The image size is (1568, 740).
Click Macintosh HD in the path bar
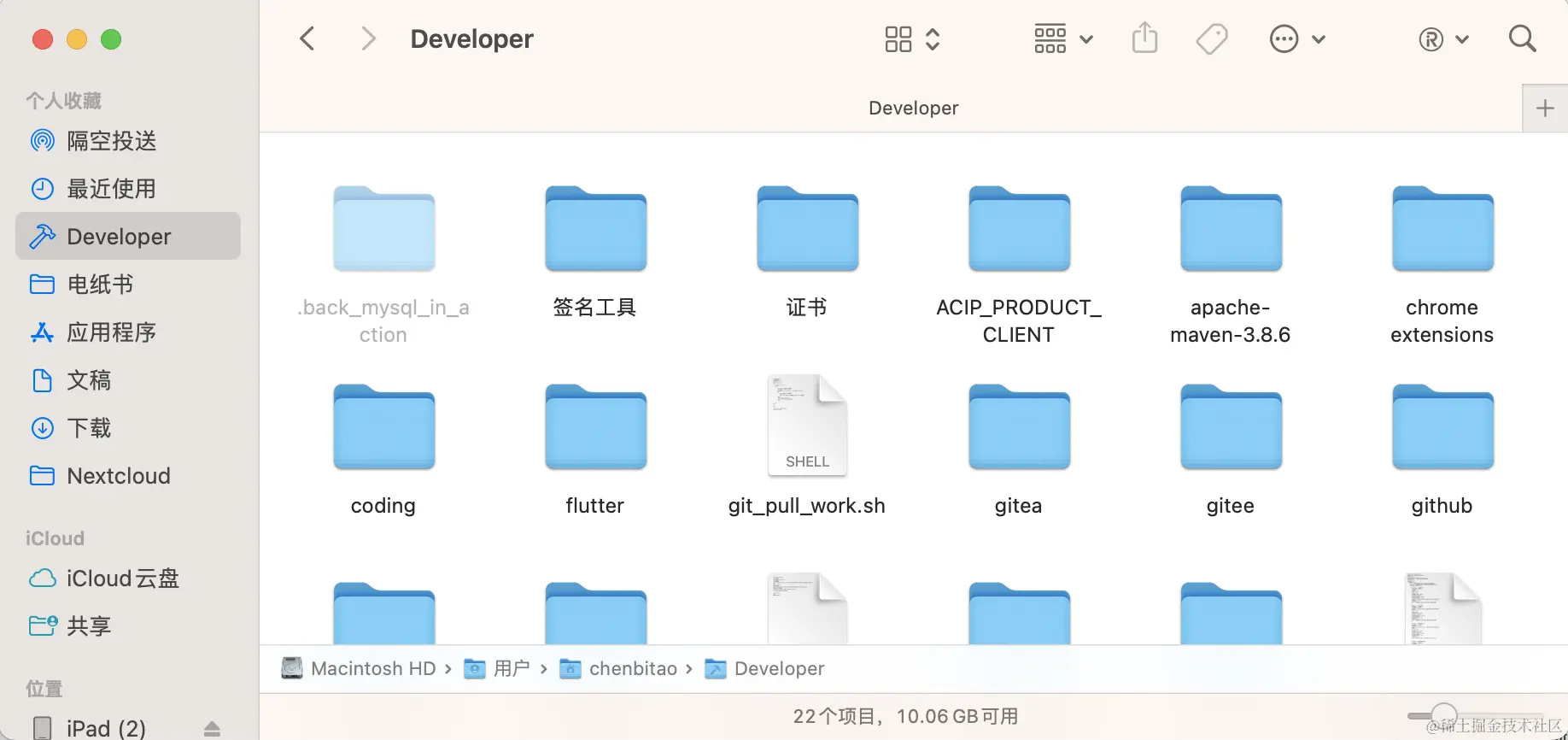(359, 668)
